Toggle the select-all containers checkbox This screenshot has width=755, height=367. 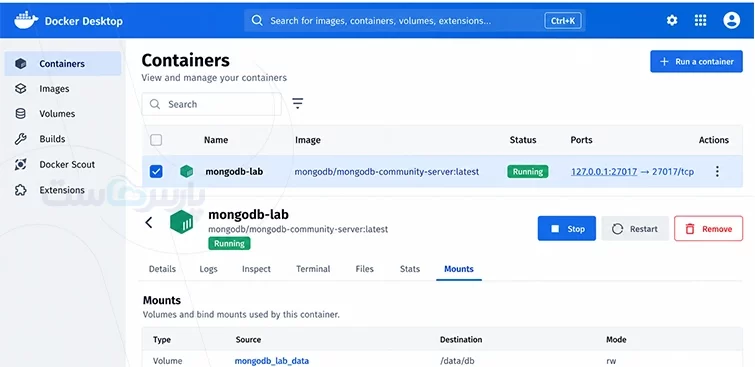click(156, 140)
